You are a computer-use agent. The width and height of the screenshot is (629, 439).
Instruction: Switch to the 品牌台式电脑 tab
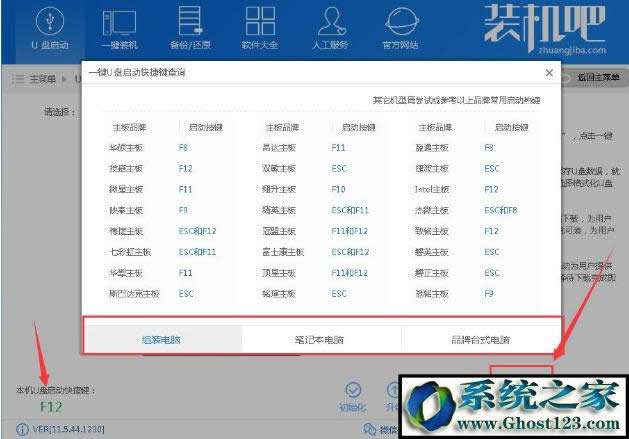point(479,340)
